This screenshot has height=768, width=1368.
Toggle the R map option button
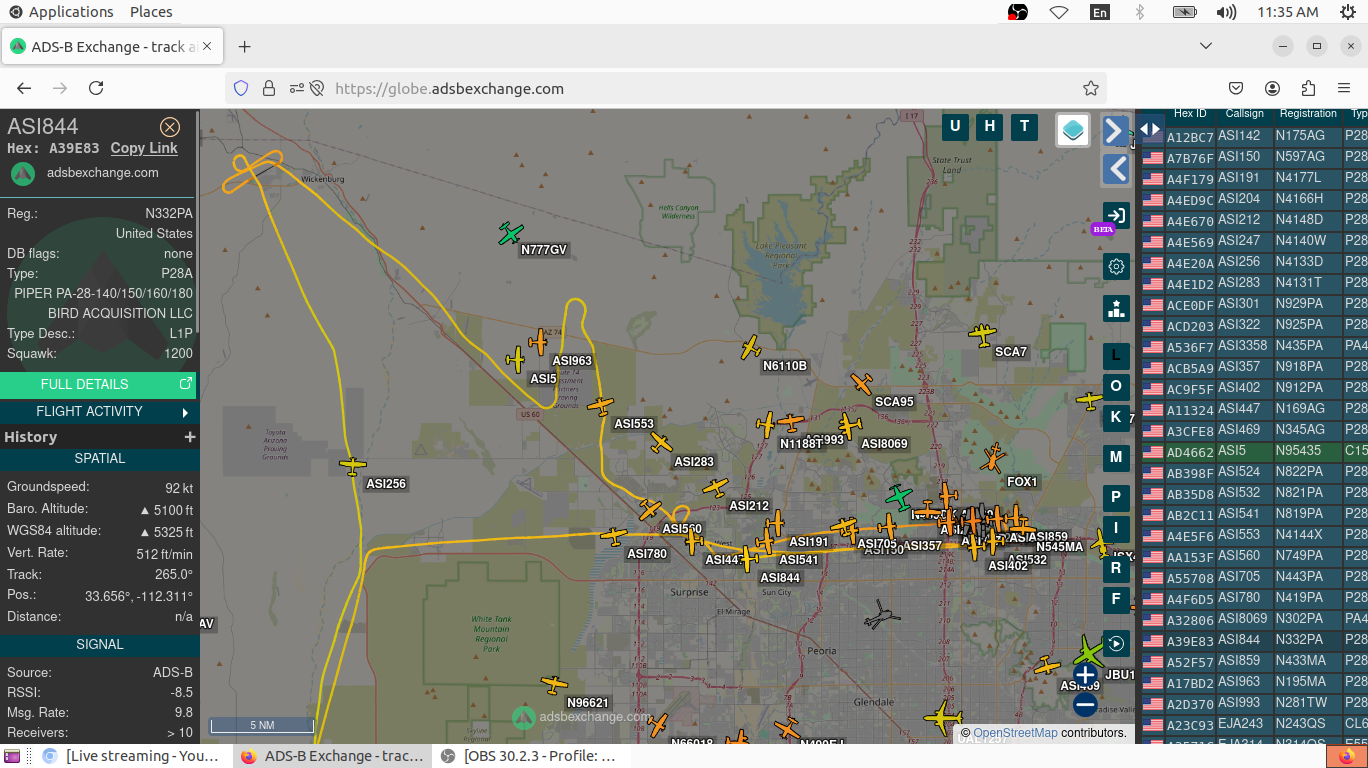coord(1116,568)
